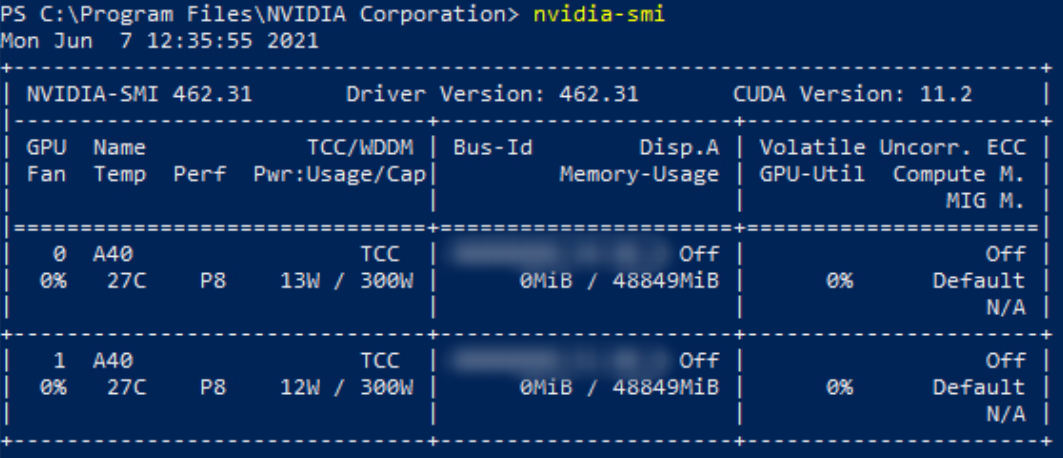Click the Mon Jun 7 timestamp line

pyautogui.click(x=160, y=41)
